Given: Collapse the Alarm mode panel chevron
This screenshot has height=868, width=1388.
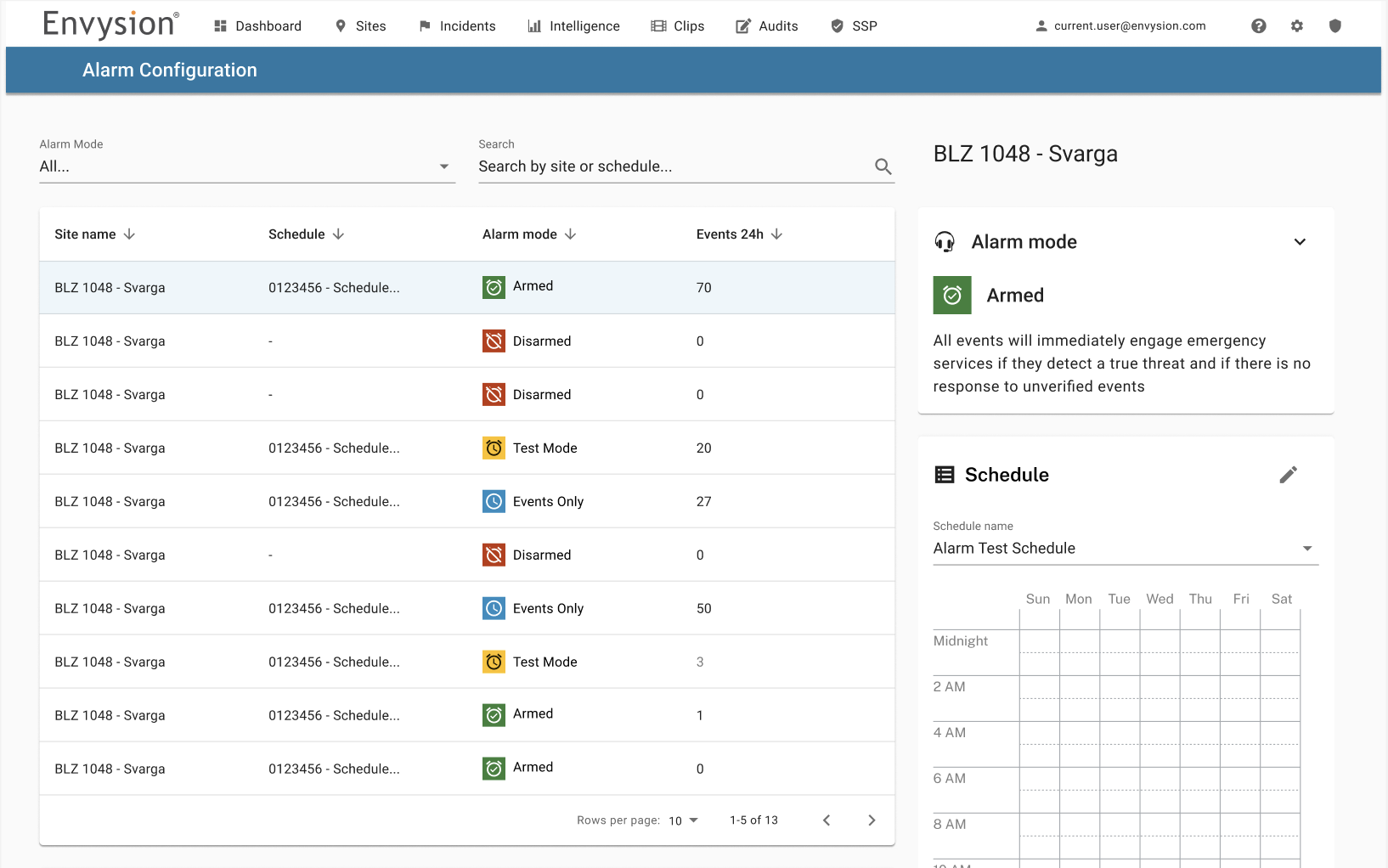Looking at the screenshot, I should click(x=1300, y=242).
